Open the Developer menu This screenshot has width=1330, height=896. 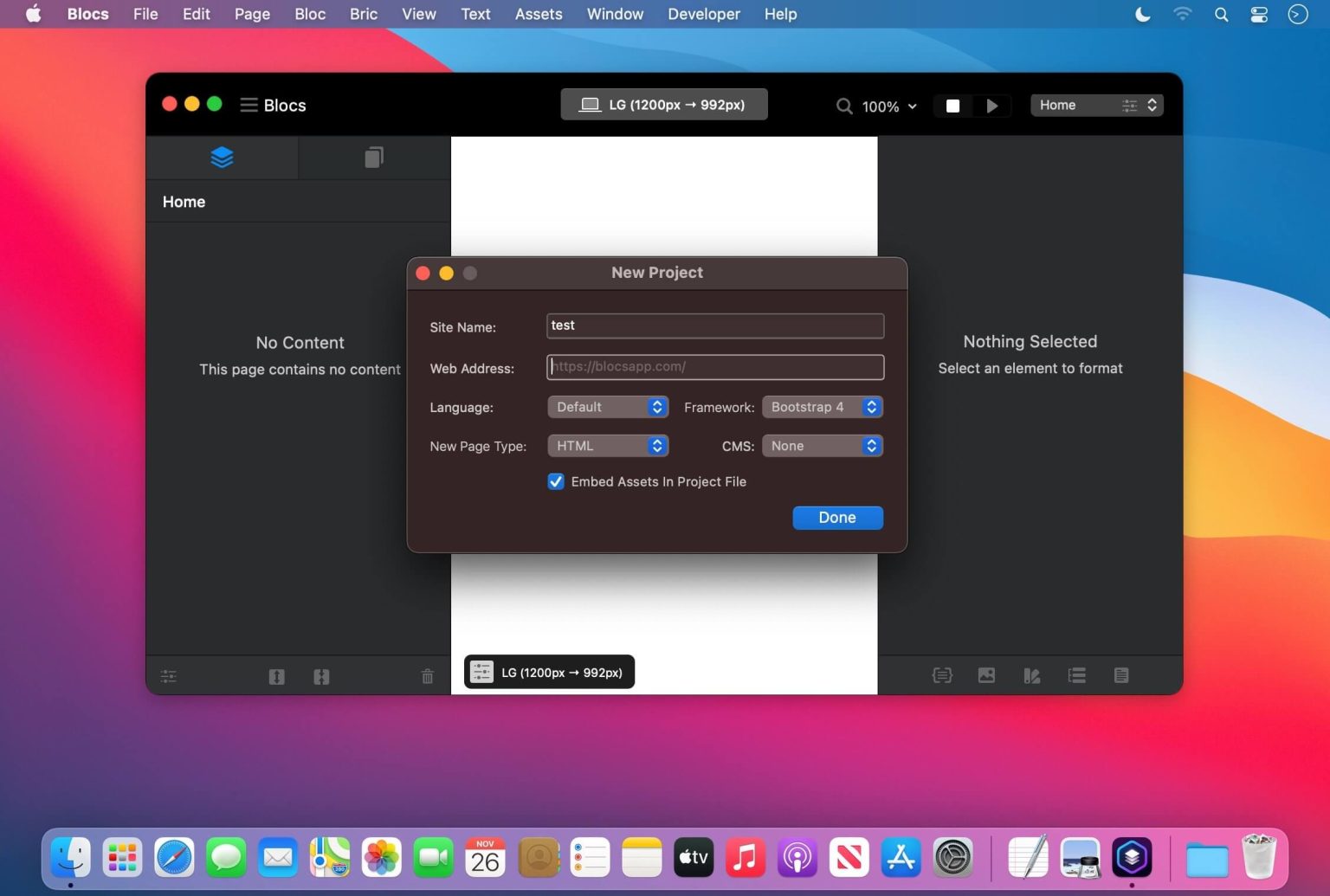(x=703, y=14)
